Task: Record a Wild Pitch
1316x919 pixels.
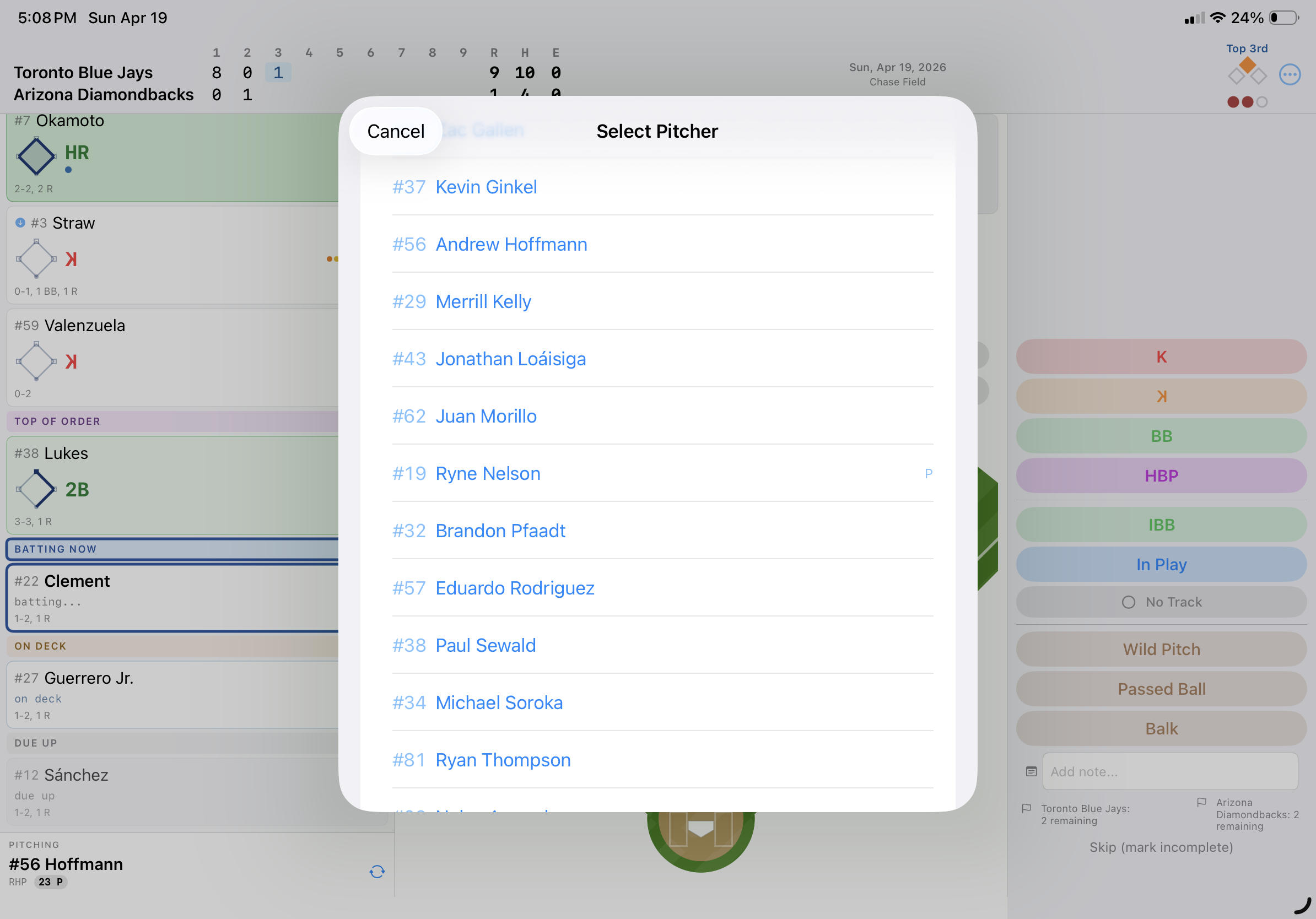Action: 1161,648
